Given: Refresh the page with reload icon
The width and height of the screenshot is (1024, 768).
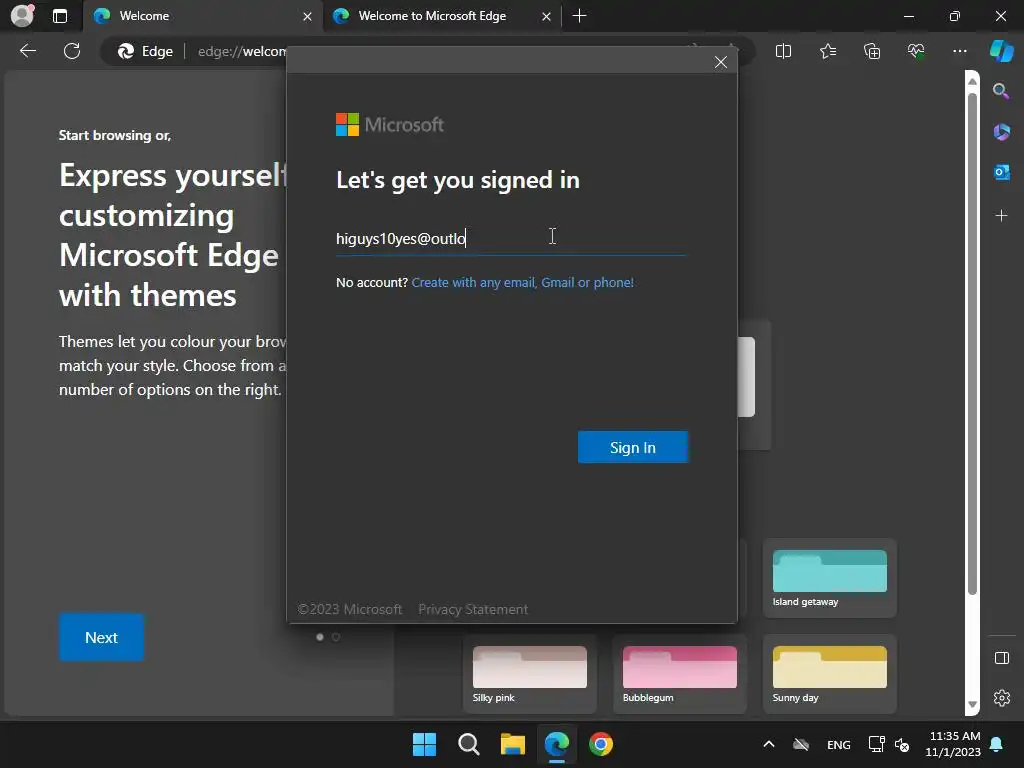Looking at the screenshot, I should pos(72,51).
